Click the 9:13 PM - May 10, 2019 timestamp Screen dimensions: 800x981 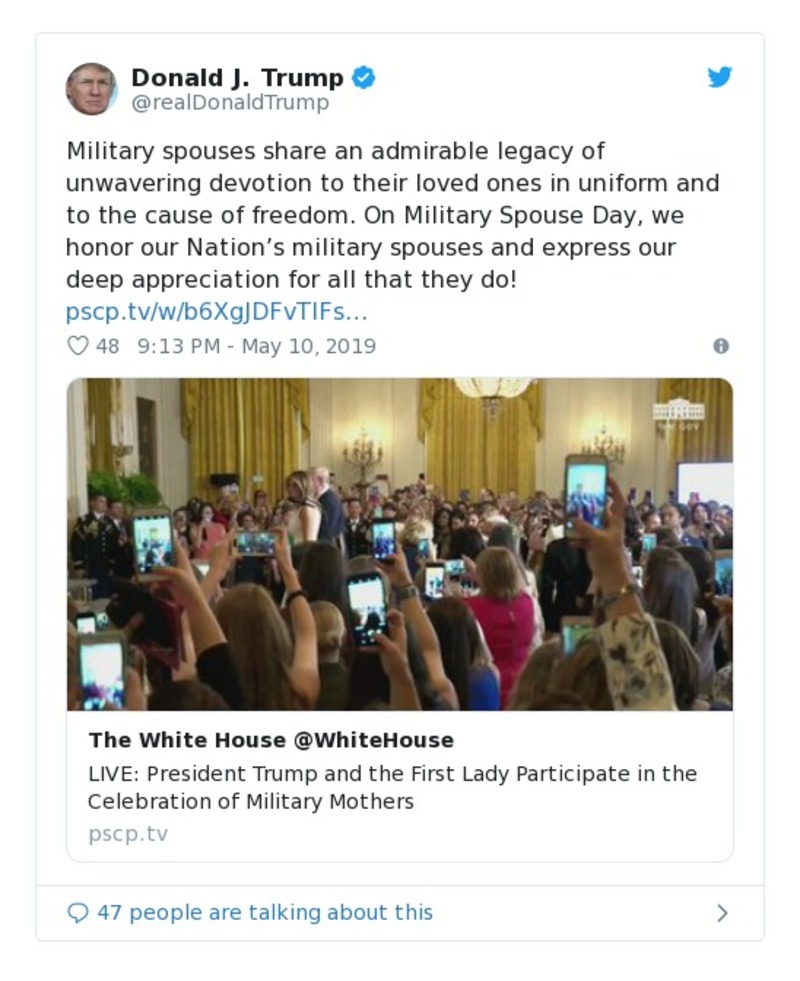pyautogui.click(x=256, y=346)
